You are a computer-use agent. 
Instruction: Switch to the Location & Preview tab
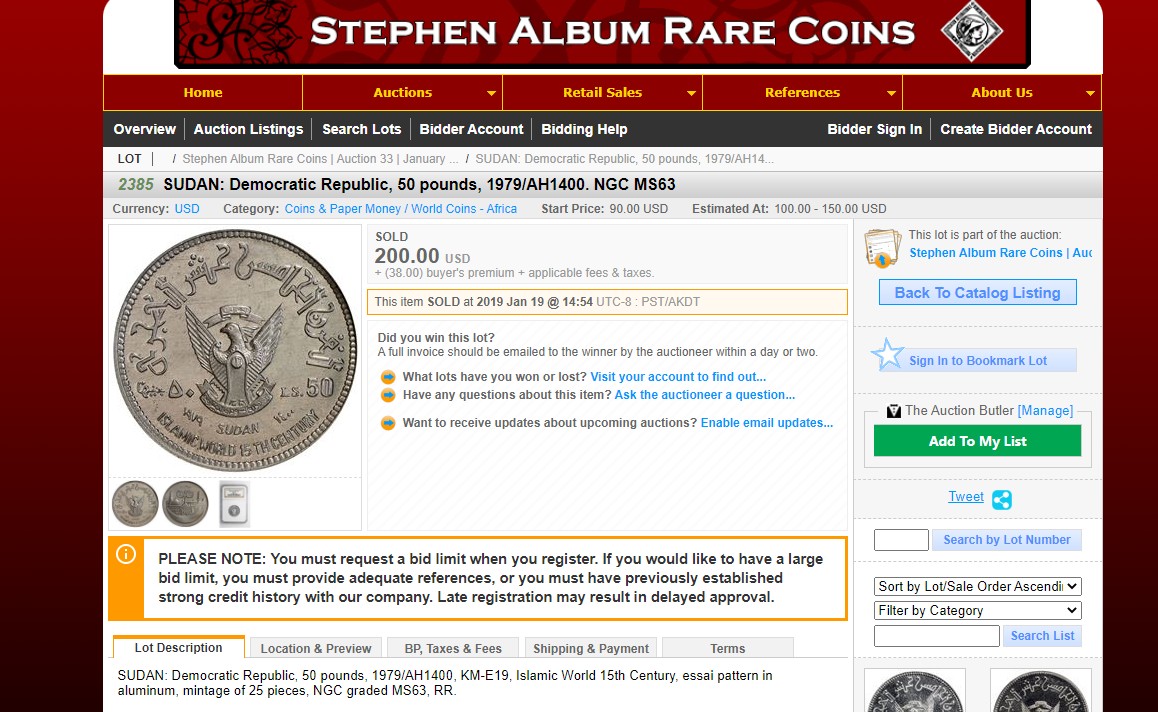316,648
